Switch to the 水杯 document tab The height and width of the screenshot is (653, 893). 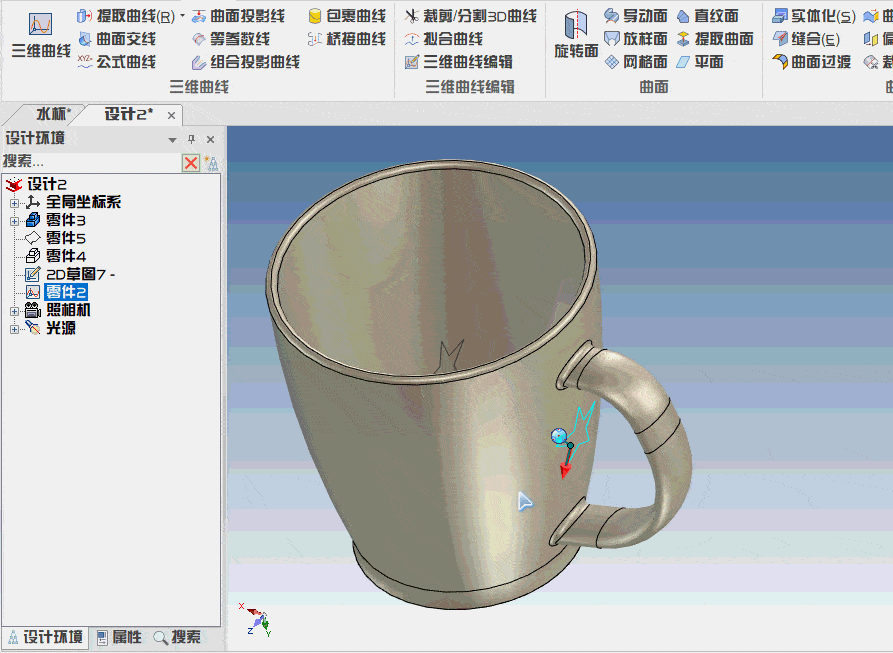[52, 112]
